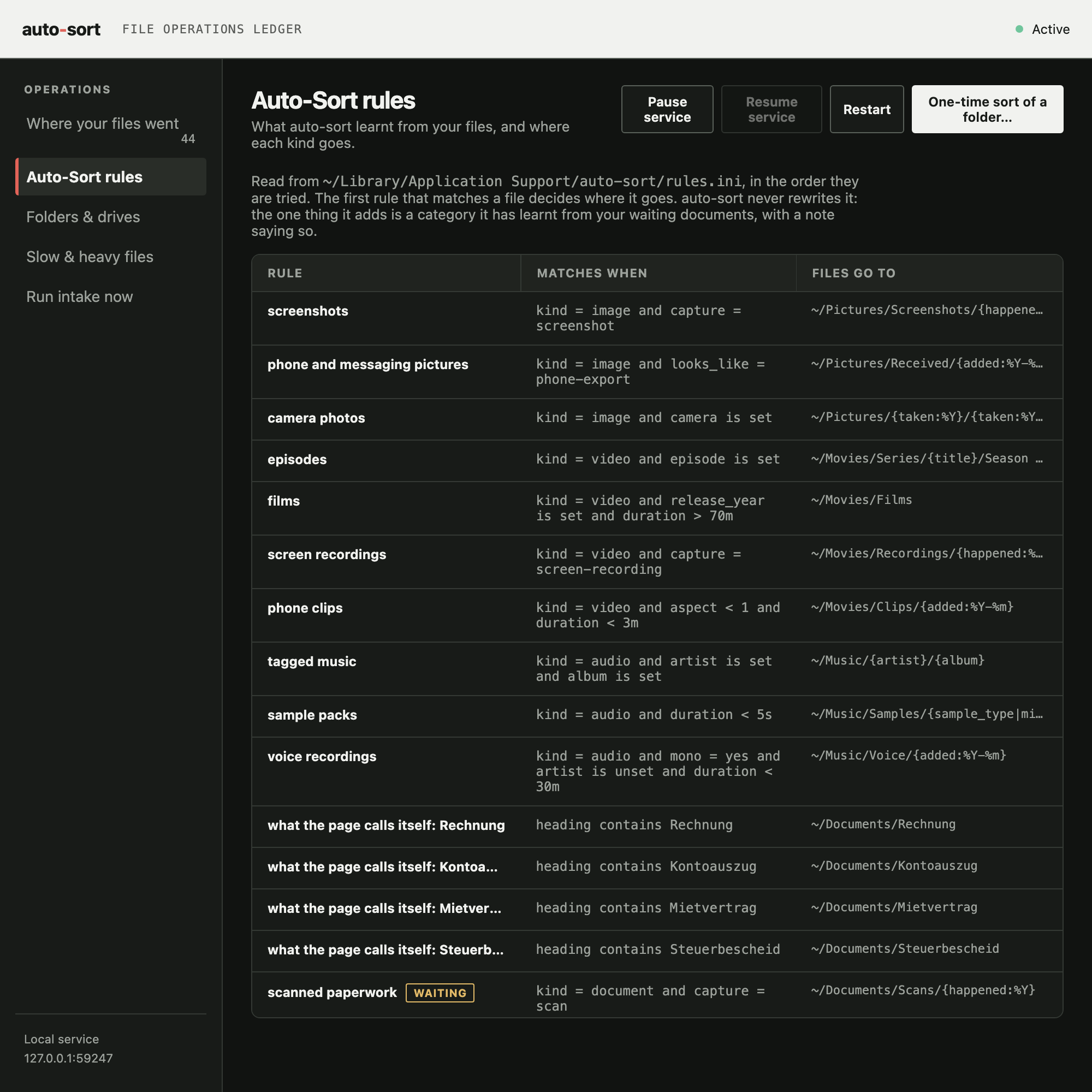The image size is (1092, 1092).
Task: Click the count 44 in the sidebar
Action: click(188, 139)
